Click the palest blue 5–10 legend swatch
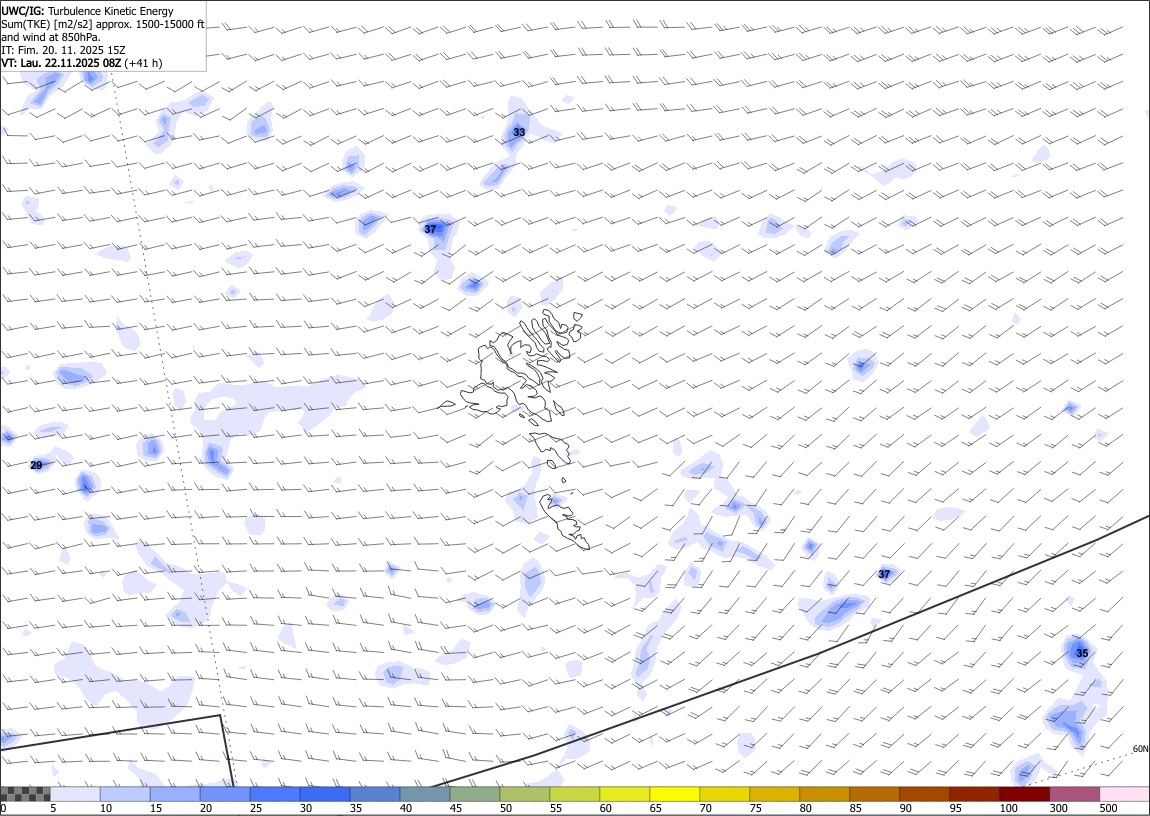 point(76,794)
